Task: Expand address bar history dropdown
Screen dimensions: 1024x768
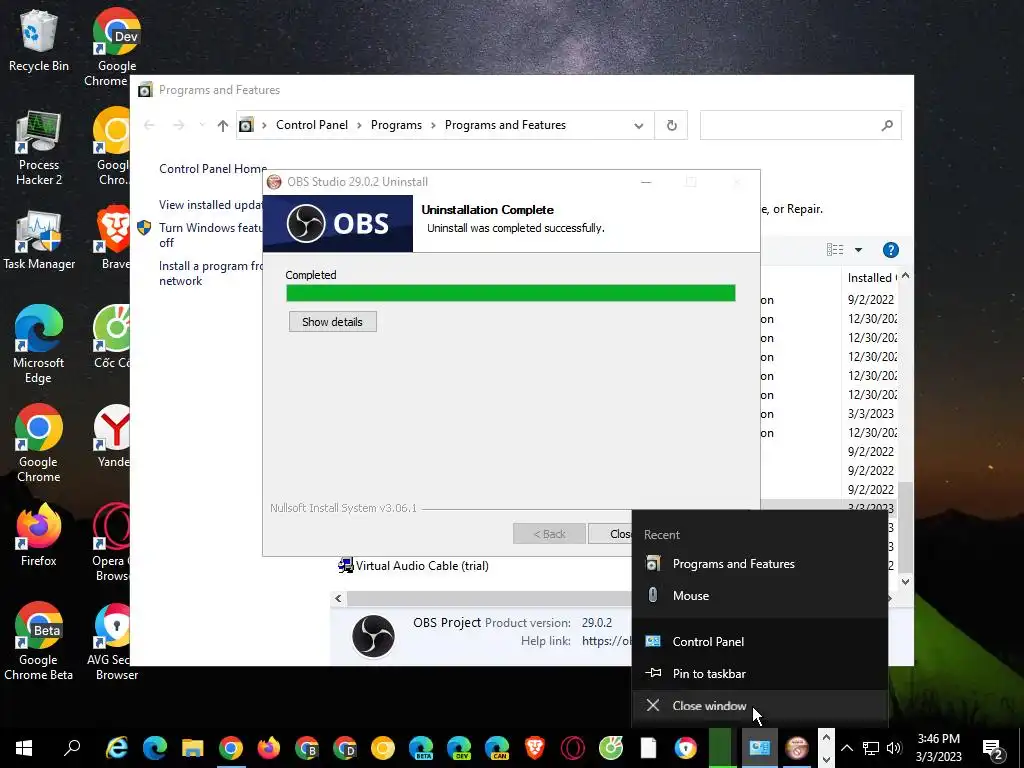Action: [639, 125]
